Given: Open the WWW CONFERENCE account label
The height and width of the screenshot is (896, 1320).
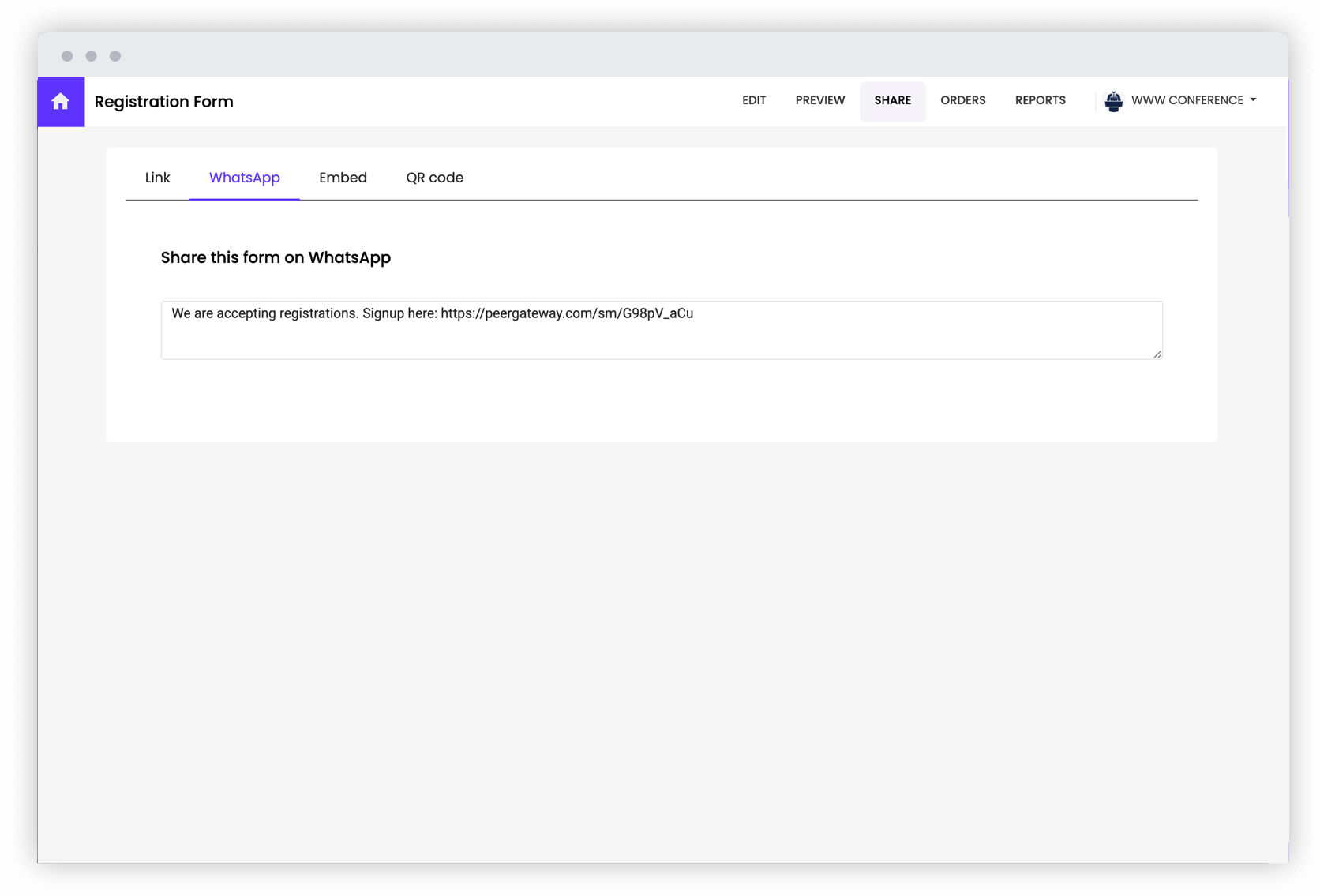Looking at the screenshot, I should [x=1187, y=100].
